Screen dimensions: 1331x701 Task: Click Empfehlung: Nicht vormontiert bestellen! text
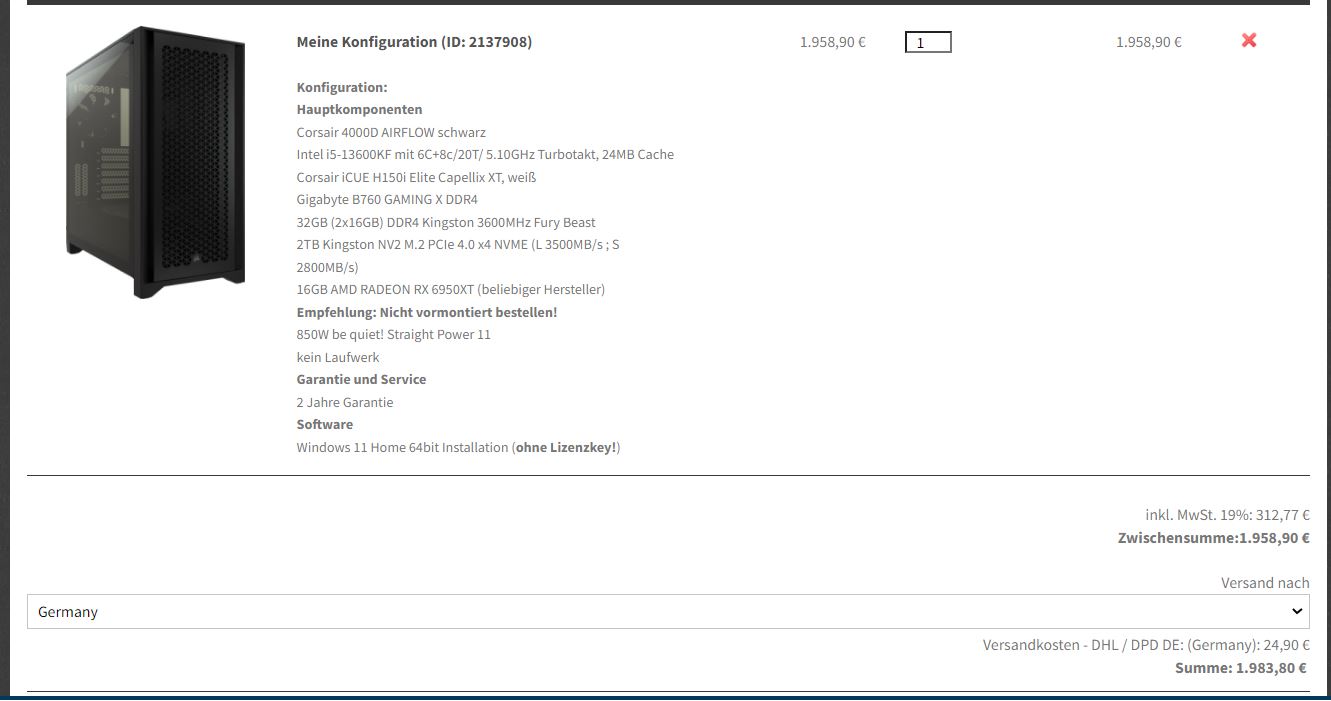(427, 312)
